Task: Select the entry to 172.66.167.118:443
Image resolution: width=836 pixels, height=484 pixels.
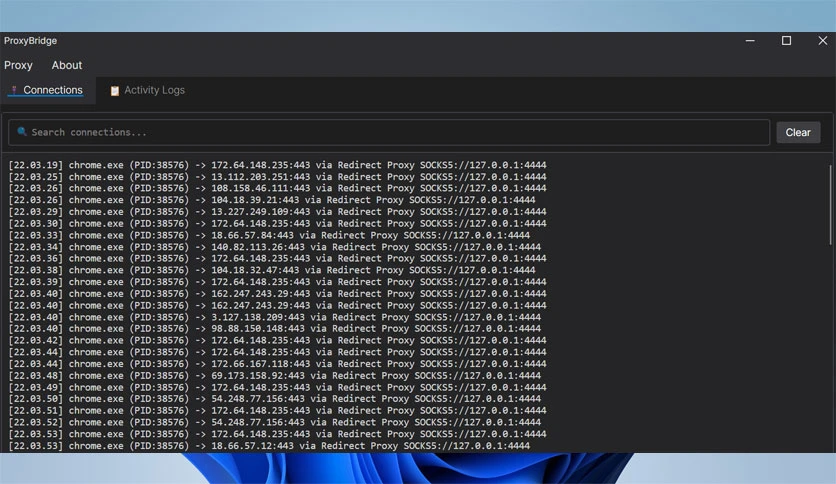Action: [277, 364]
